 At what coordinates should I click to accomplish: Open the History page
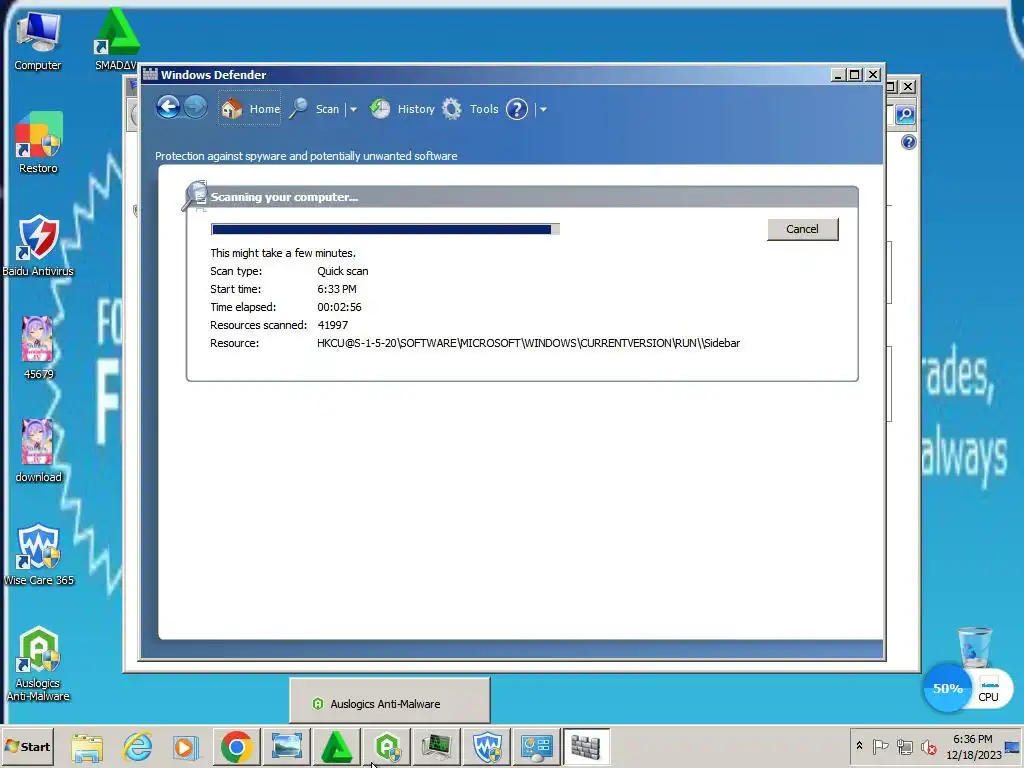tap(402, 108)
